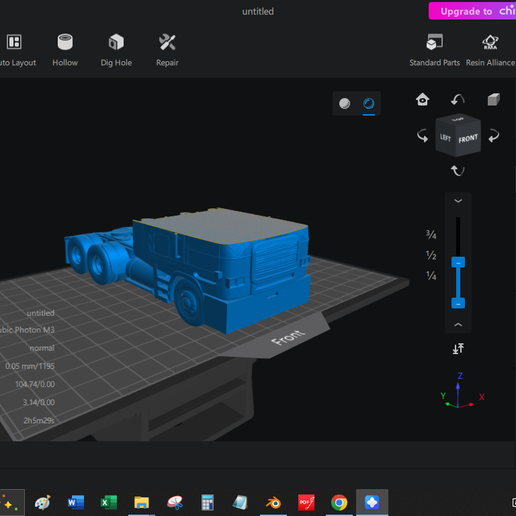Click the 104.74/0.00 volume value
Viewport: 516px width, 516px height.
click(x=35, y=384)
